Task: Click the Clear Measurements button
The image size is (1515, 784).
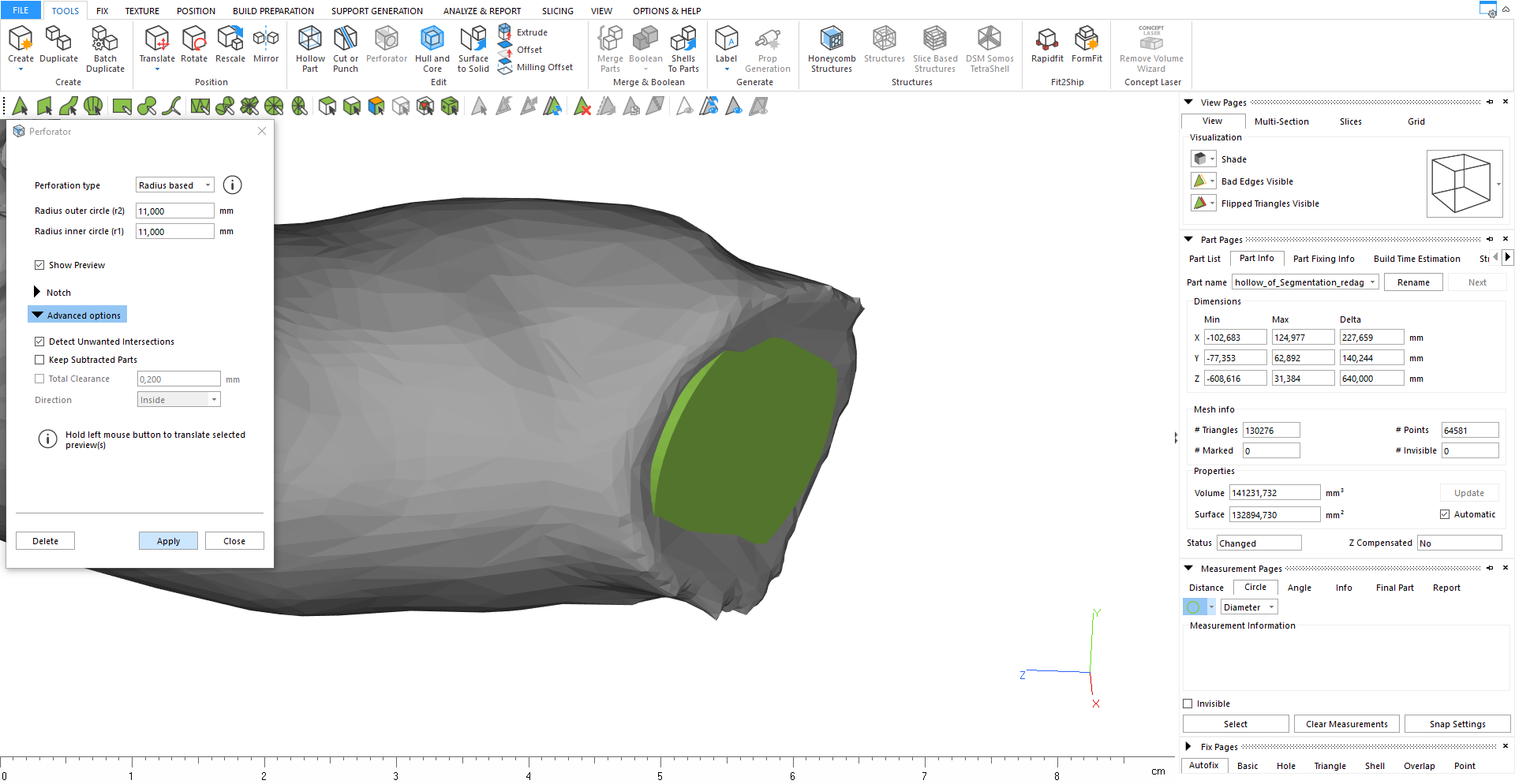Action: (x=1346, y=724)
